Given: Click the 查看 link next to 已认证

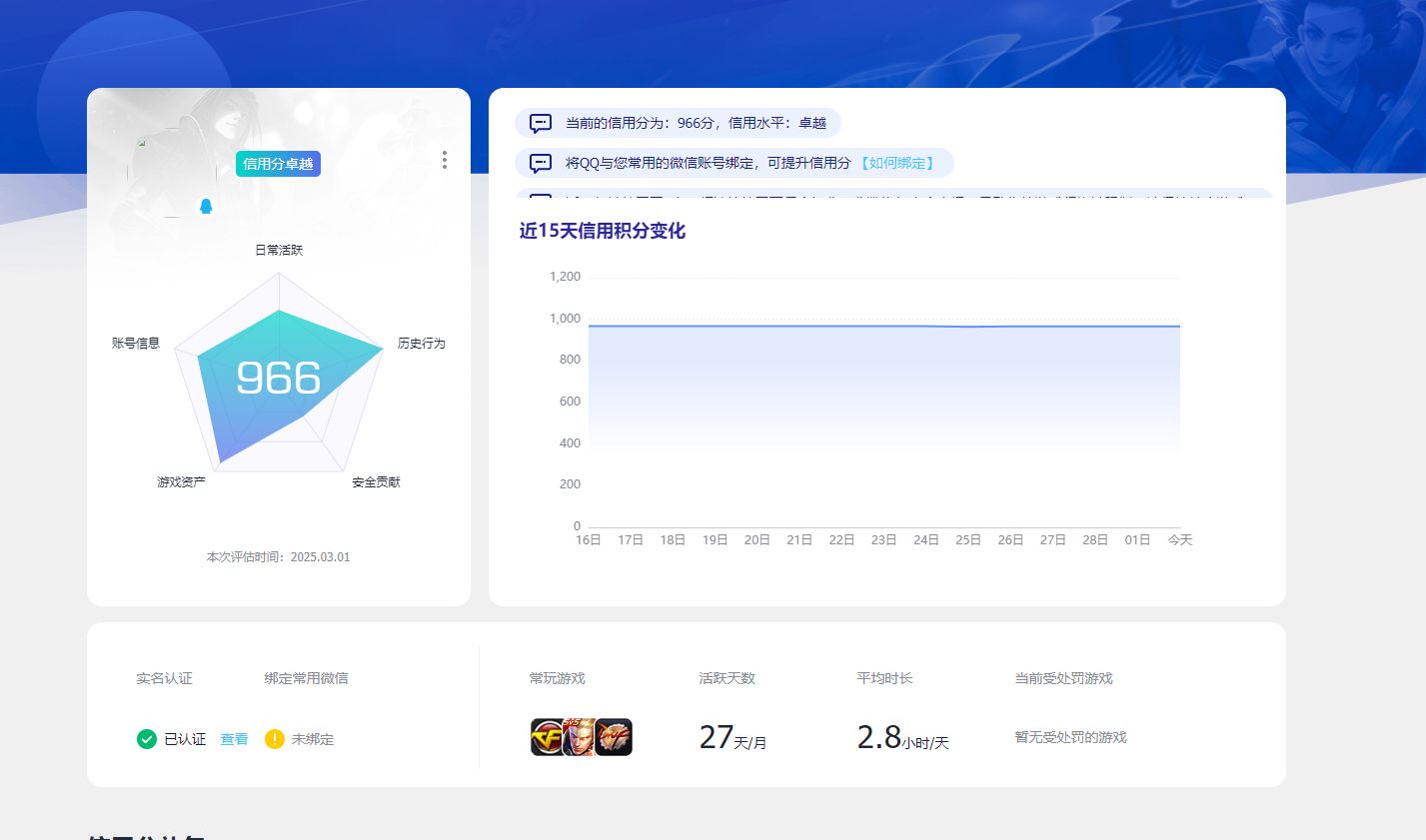Looking at the screenshot, I should click(234, 739).
